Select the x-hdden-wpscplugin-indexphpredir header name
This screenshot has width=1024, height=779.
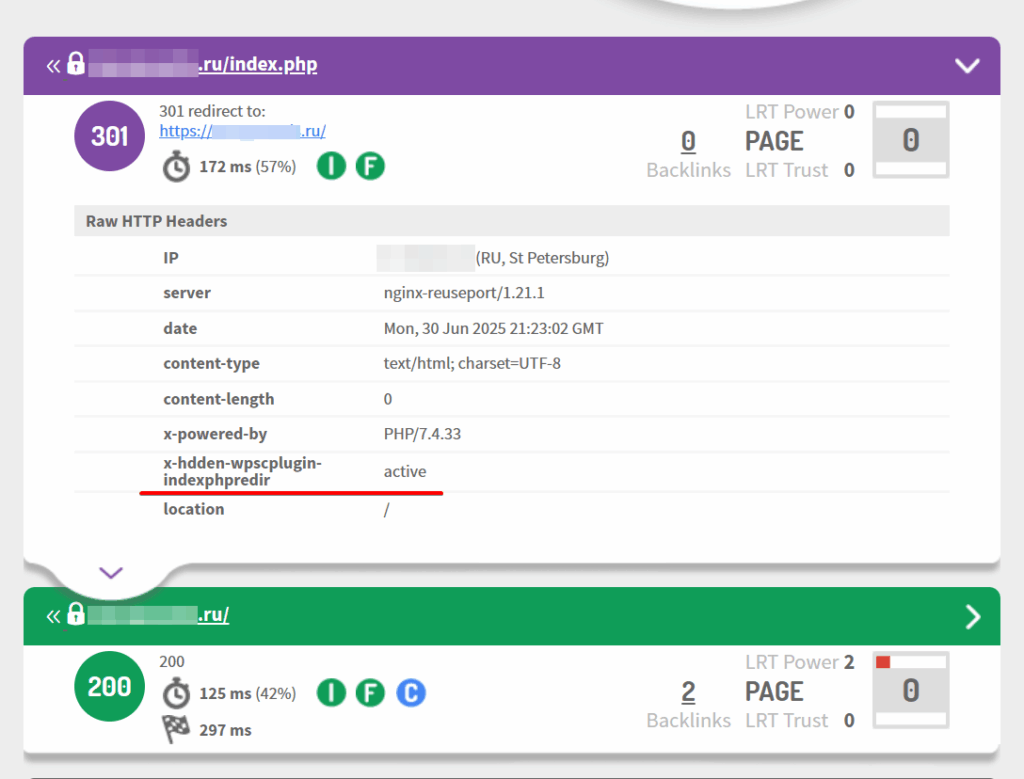pos(242,471)
